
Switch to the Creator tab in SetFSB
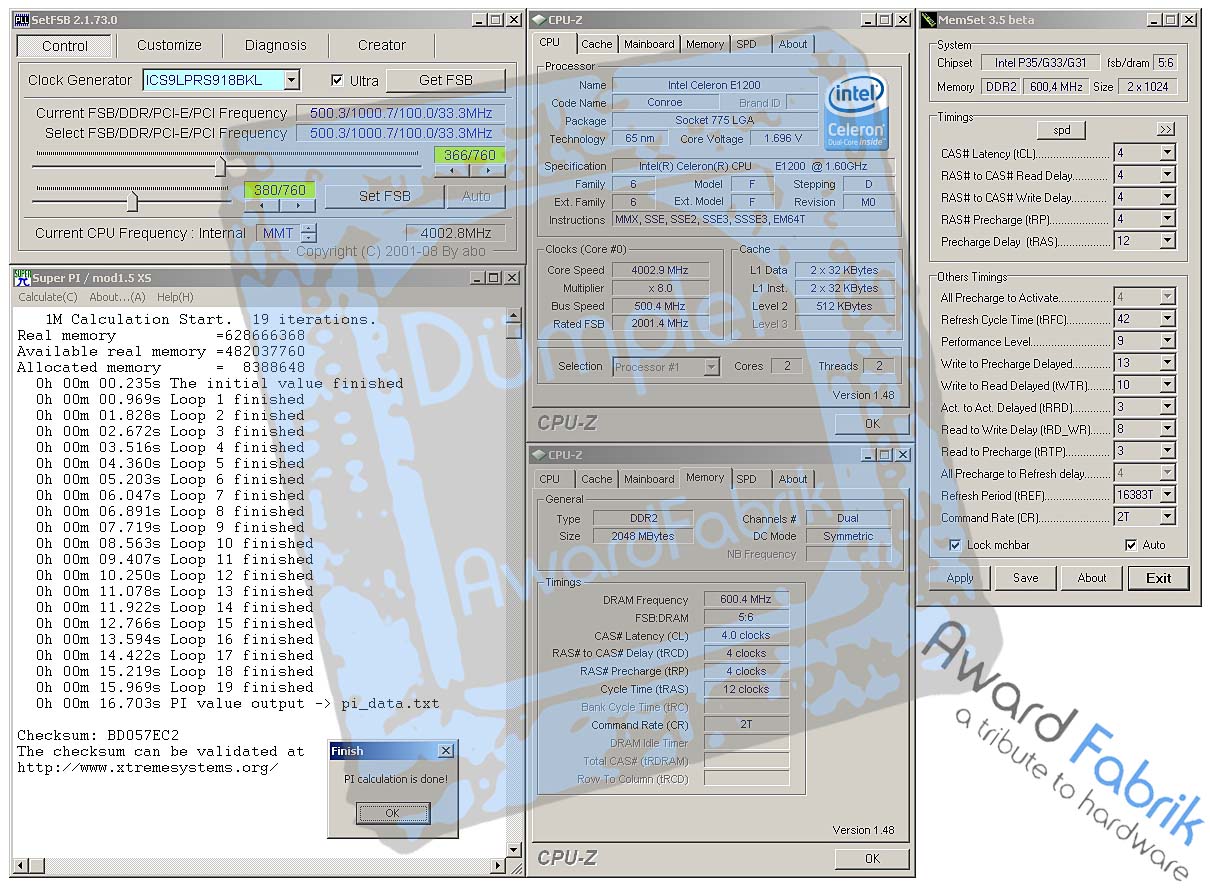coord(382,45)
